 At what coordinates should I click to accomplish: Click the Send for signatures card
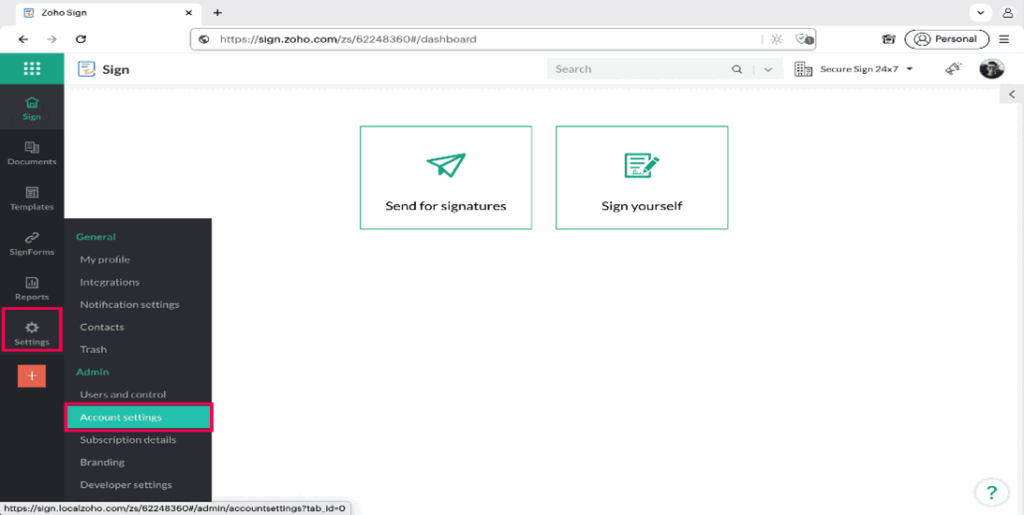coord(446,178)
